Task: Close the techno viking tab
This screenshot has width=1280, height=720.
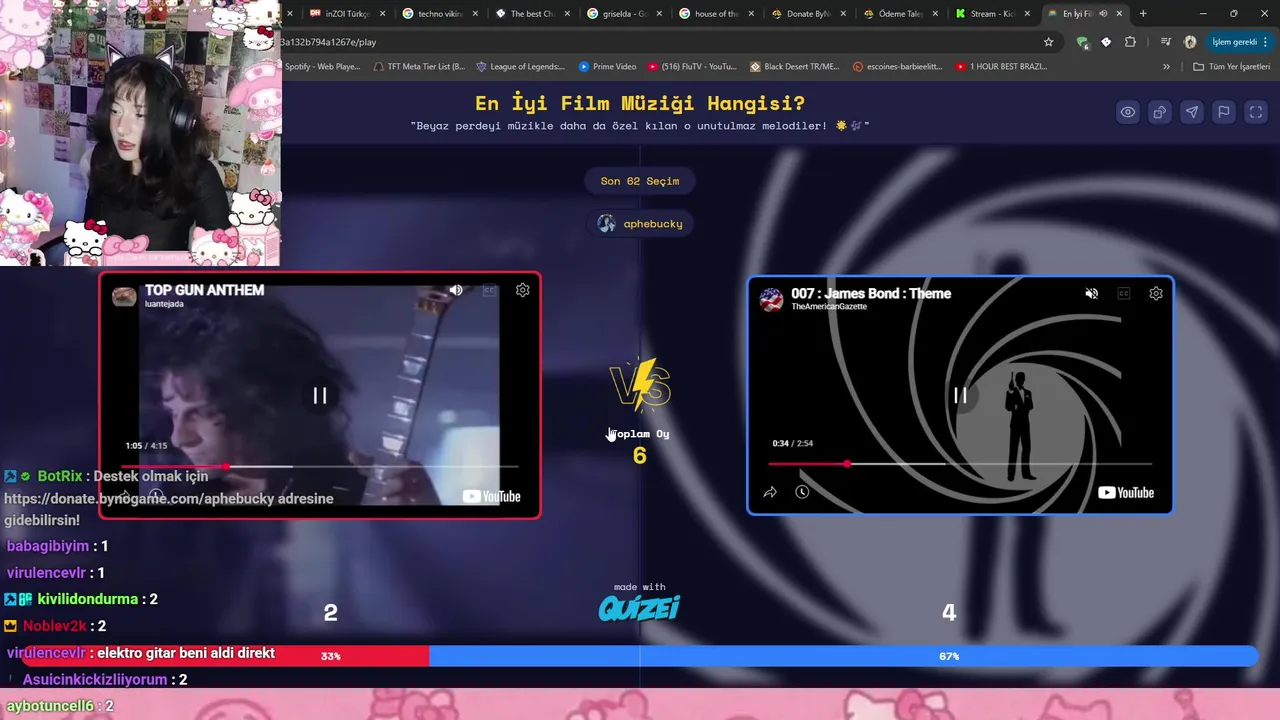Action: [474, 14]
